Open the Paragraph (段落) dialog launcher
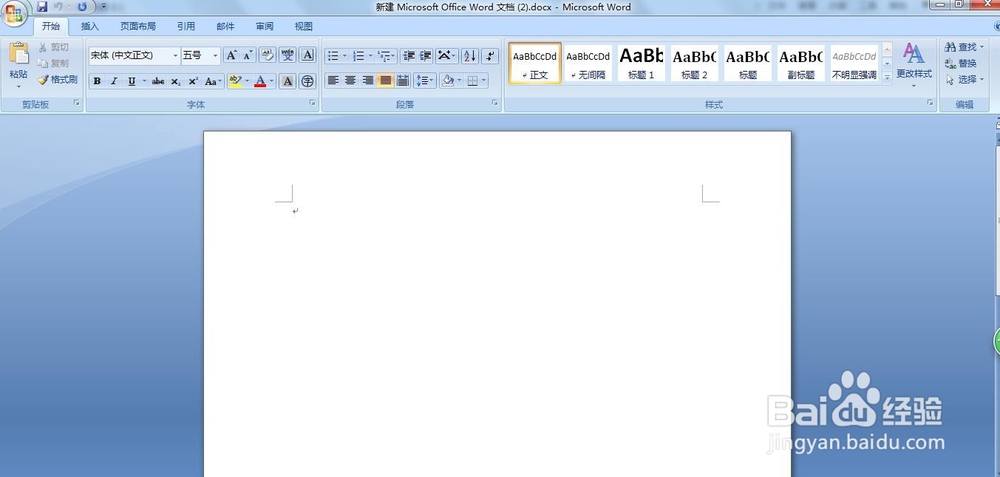Viewport: 1000px width, 477px height. pos(495,102)
